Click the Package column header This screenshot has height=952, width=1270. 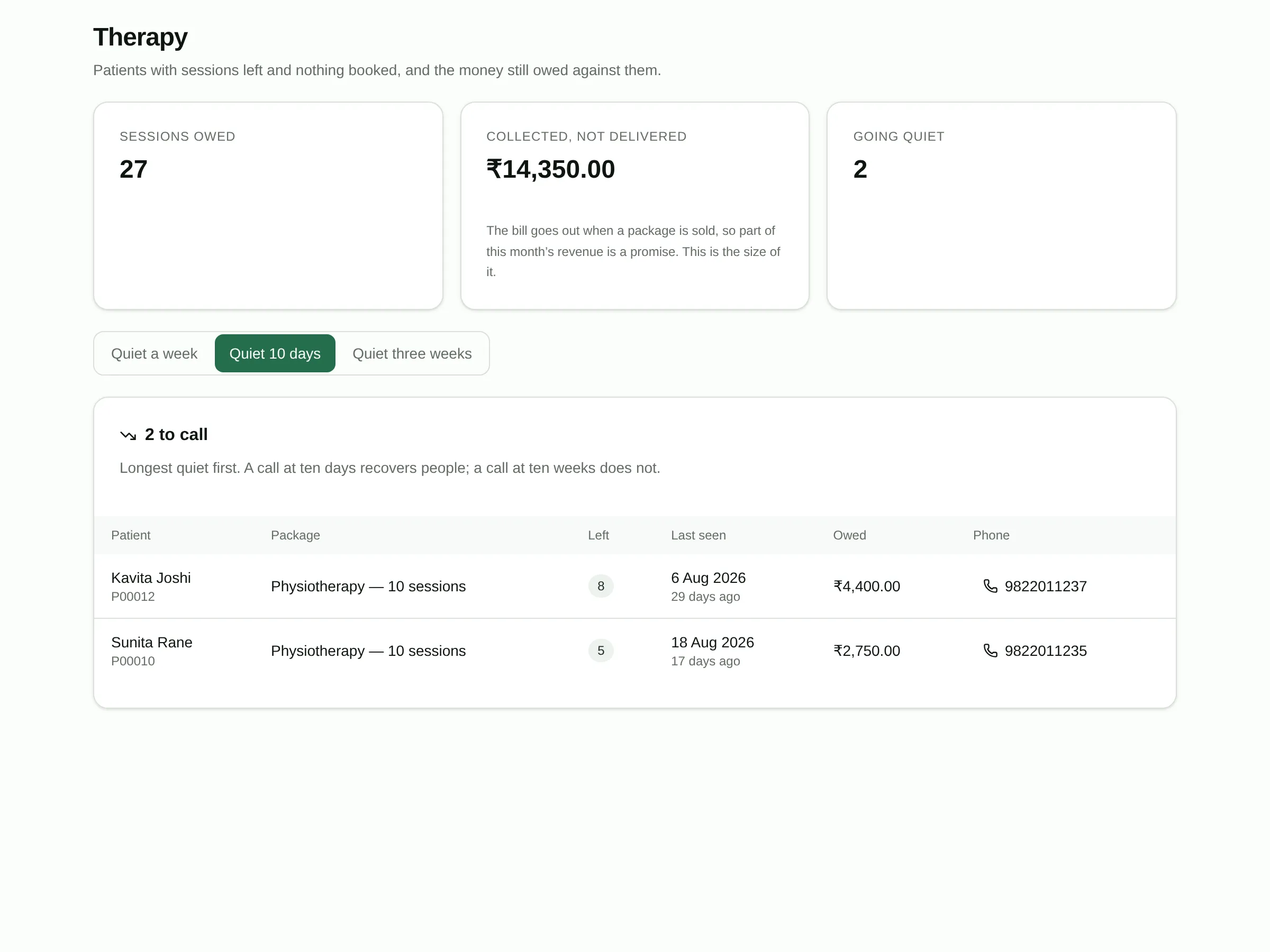point(295,535)
